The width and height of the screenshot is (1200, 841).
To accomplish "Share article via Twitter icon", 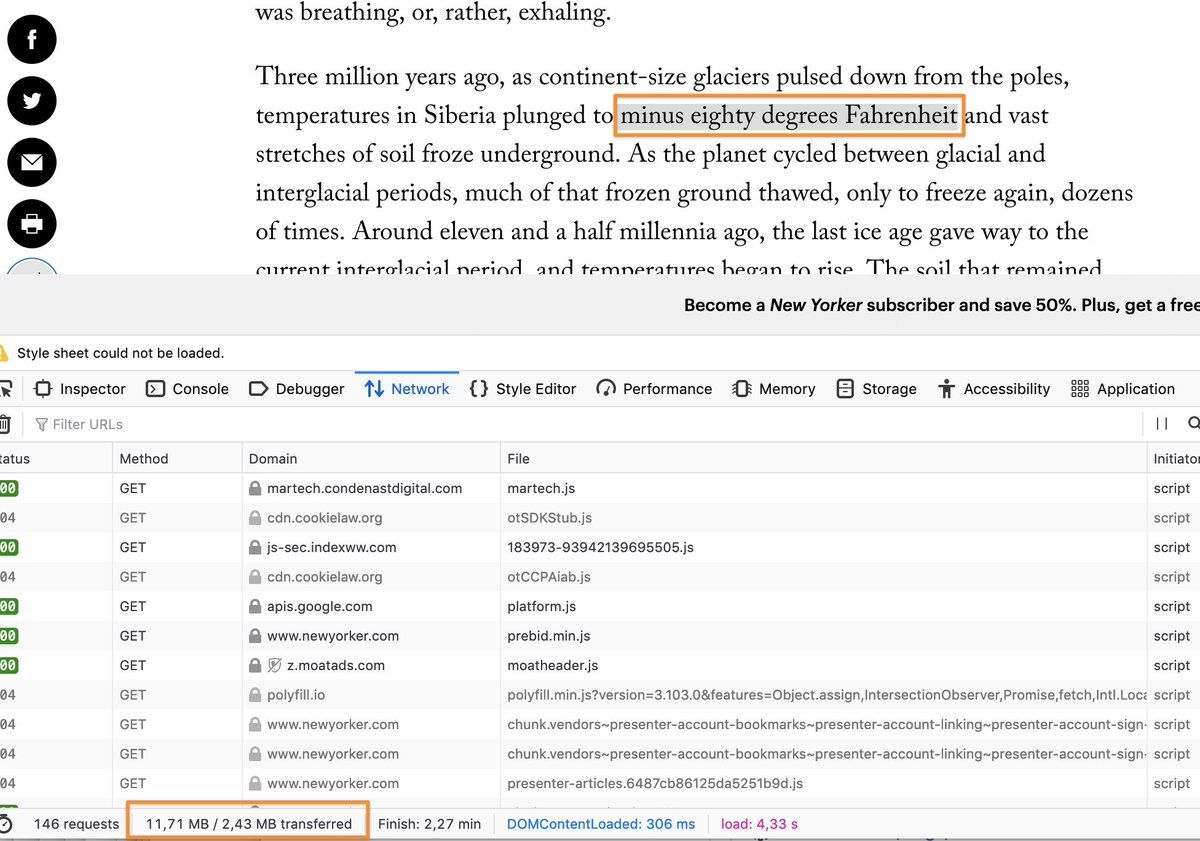I will [x=32, y=101].
